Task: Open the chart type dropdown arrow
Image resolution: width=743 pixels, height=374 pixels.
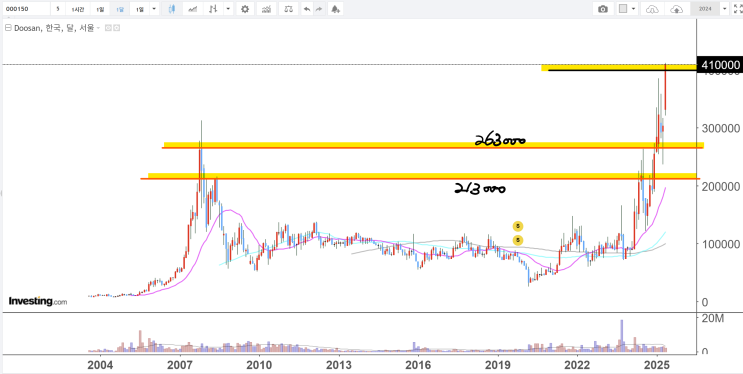Action: 228,9
